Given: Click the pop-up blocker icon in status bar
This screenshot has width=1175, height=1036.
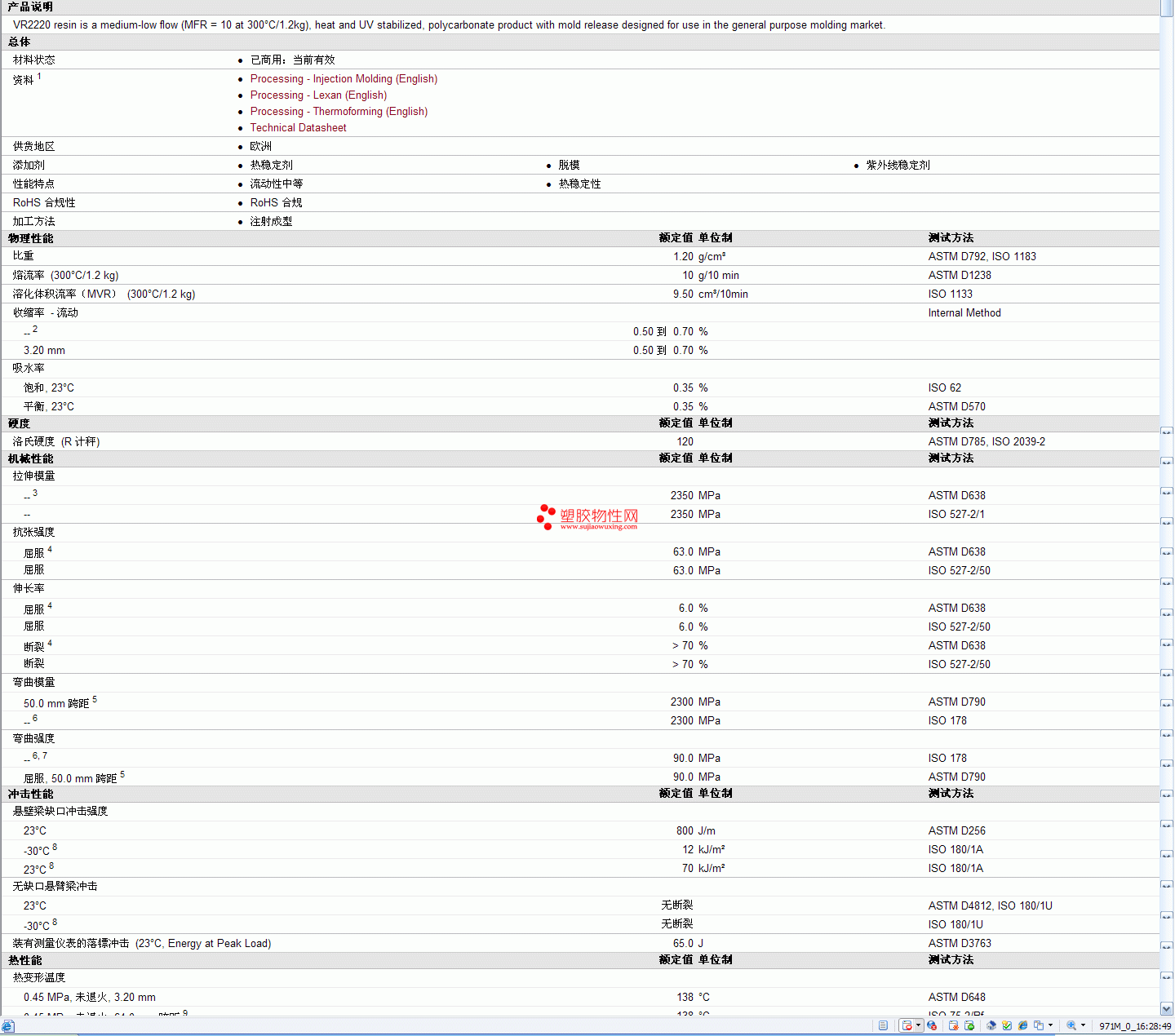Looking at the screenshot, I should pos(907,1025).
